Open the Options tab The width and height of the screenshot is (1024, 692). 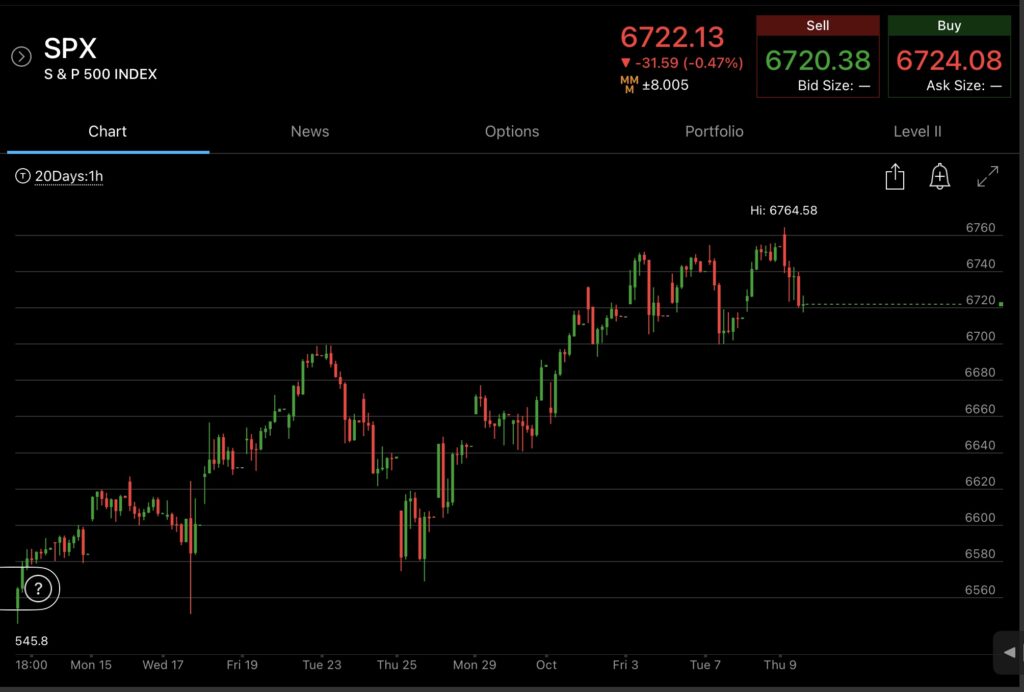pos(512,131)
